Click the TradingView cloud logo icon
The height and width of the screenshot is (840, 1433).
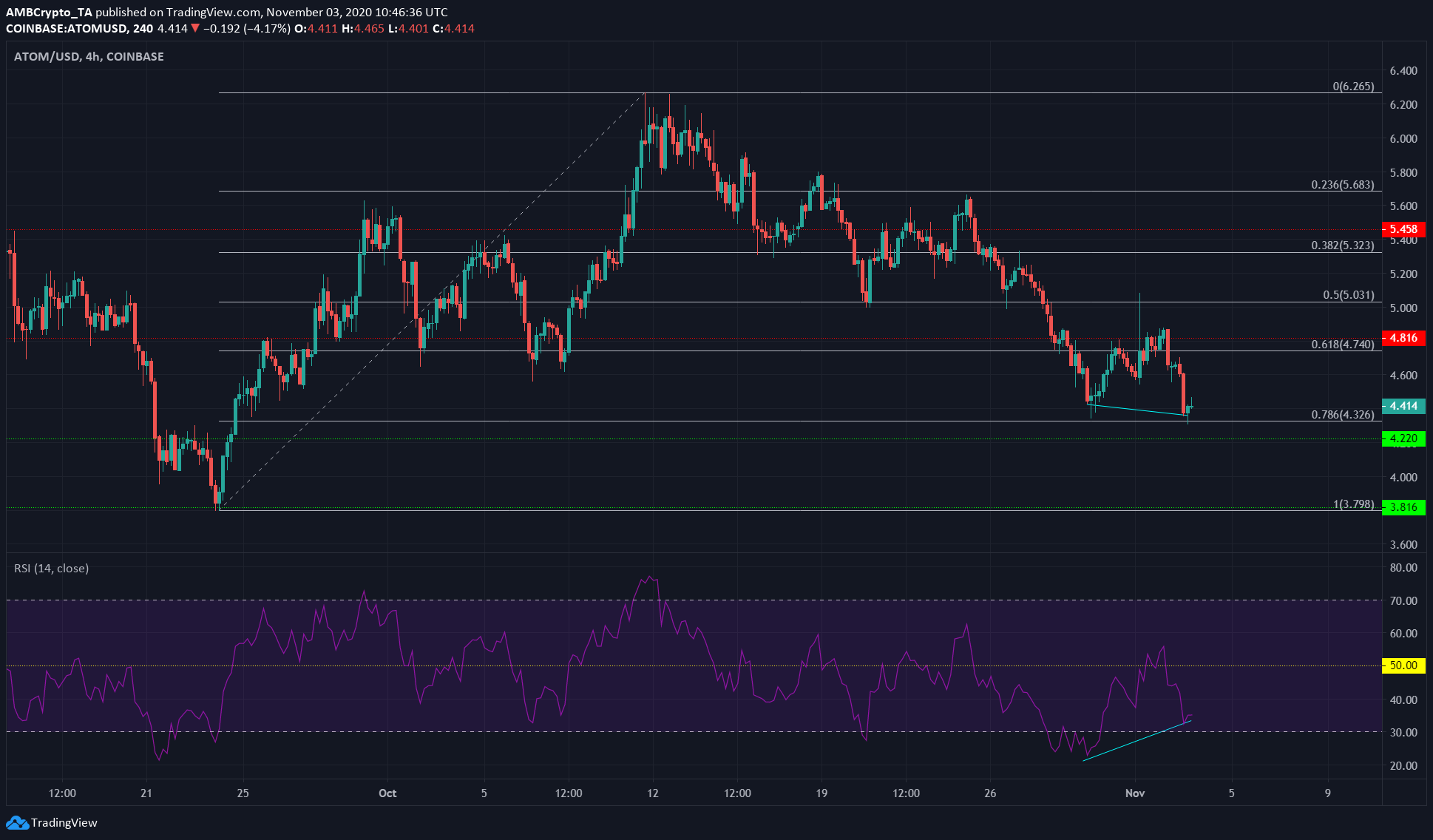click(17, 822)
